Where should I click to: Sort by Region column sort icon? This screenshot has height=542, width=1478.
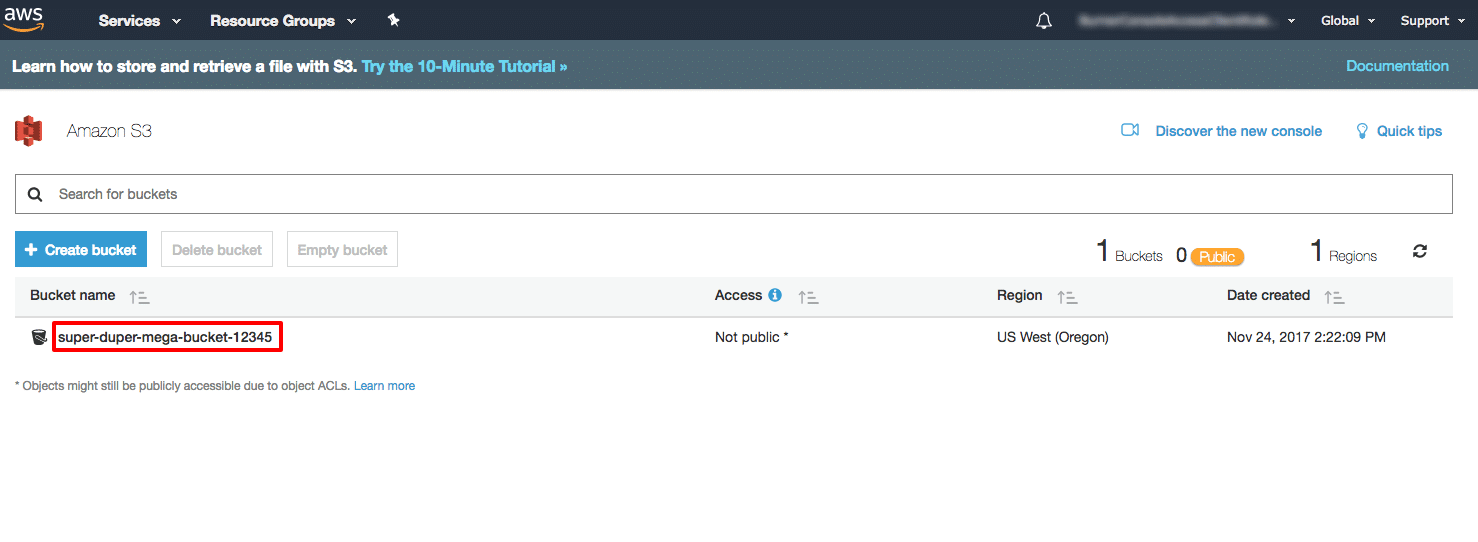(1067, 297)
